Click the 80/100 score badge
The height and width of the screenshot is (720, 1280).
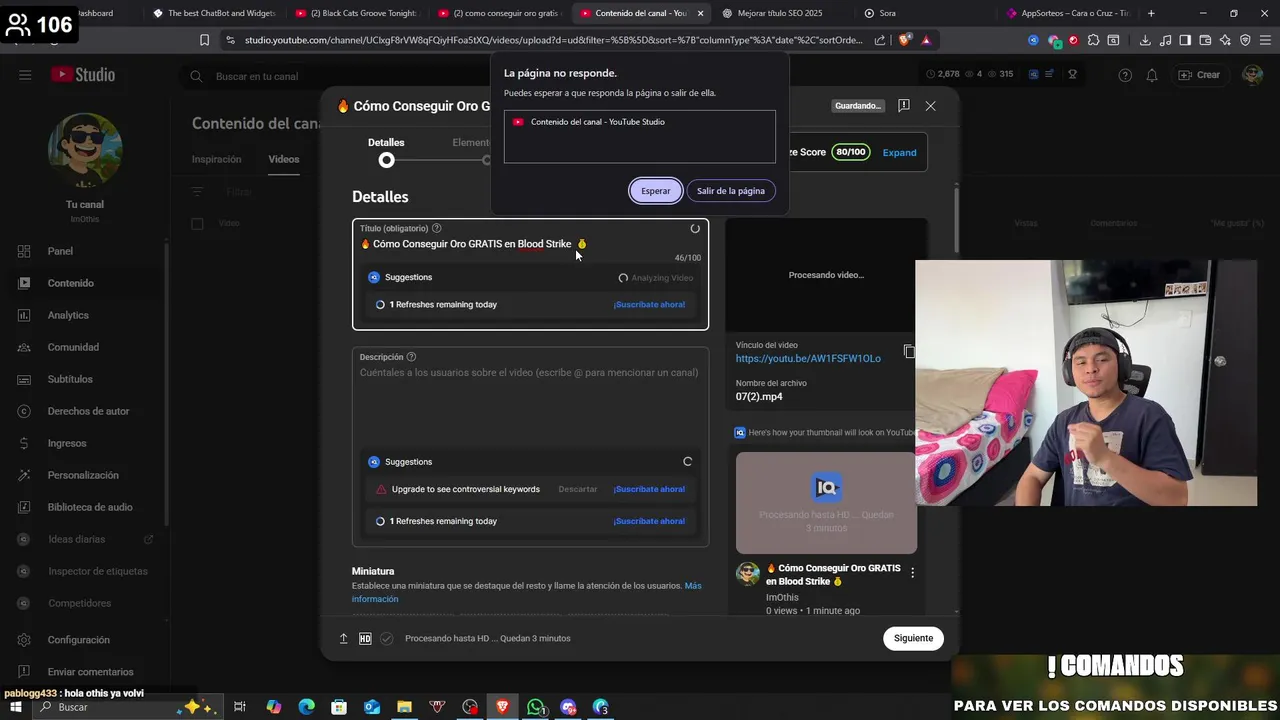click(x=851, y=152)
